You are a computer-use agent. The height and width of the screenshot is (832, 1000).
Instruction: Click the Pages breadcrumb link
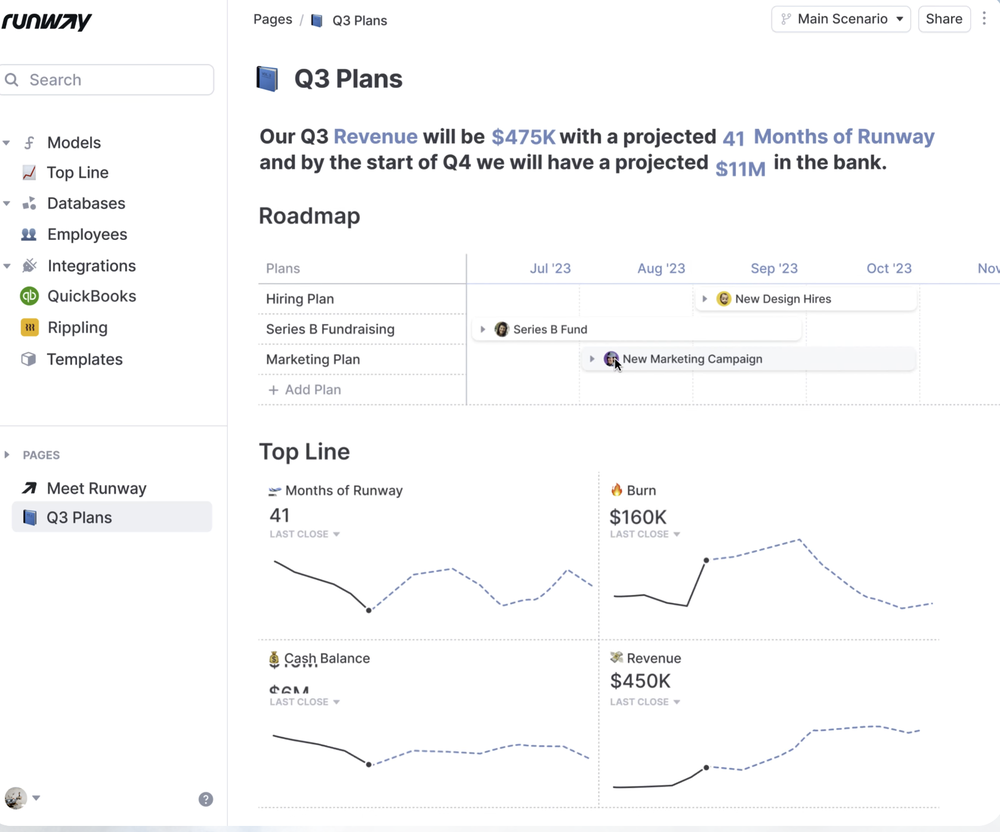click(273, 20)
